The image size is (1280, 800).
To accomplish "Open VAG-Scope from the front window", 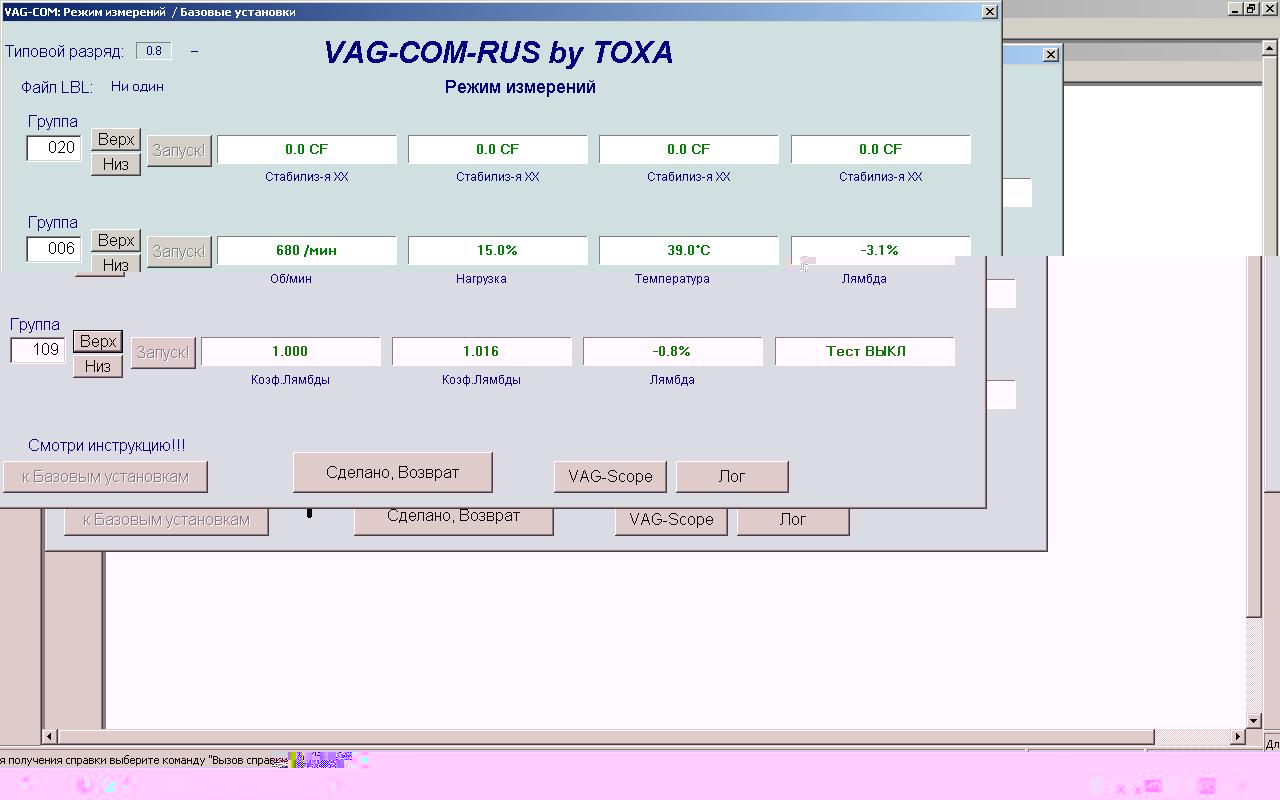I will (x=610, y=477).
